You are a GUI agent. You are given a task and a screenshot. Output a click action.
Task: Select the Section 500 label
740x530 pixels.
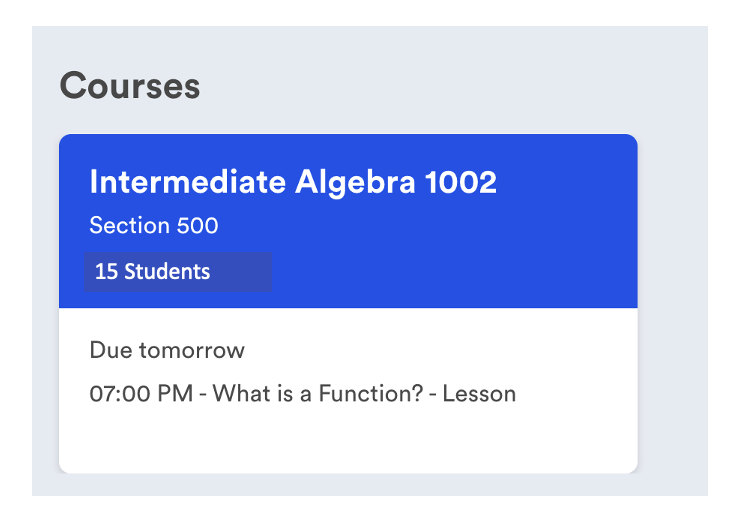click(x=153, y=226)
